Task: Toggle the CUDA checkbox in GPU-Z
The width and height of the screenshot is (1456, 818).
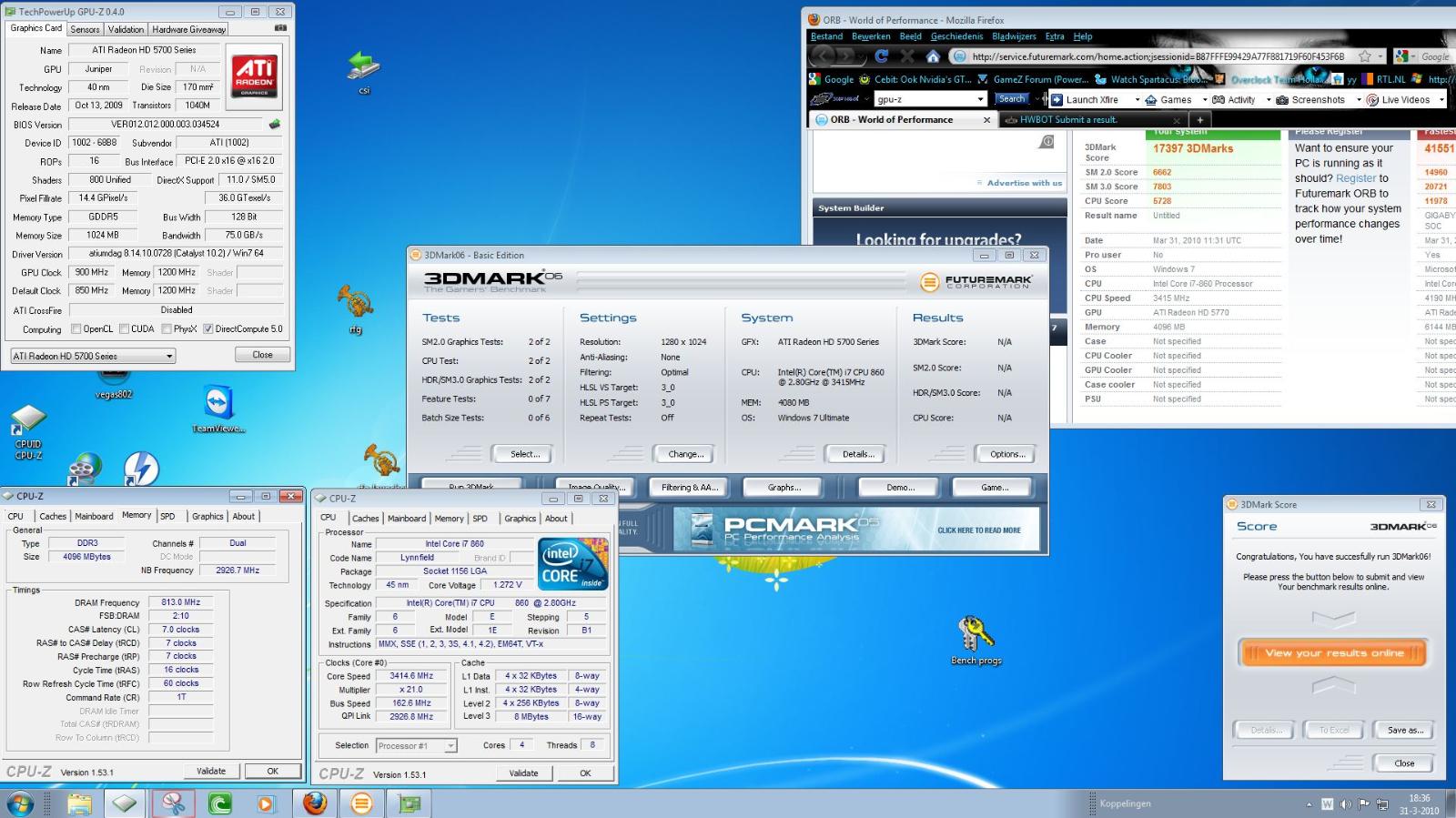Action: 123,329
